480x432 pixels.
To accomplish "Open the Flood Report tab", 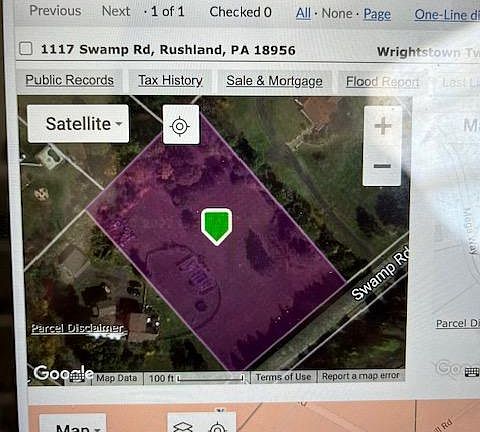I will [382, 82].
